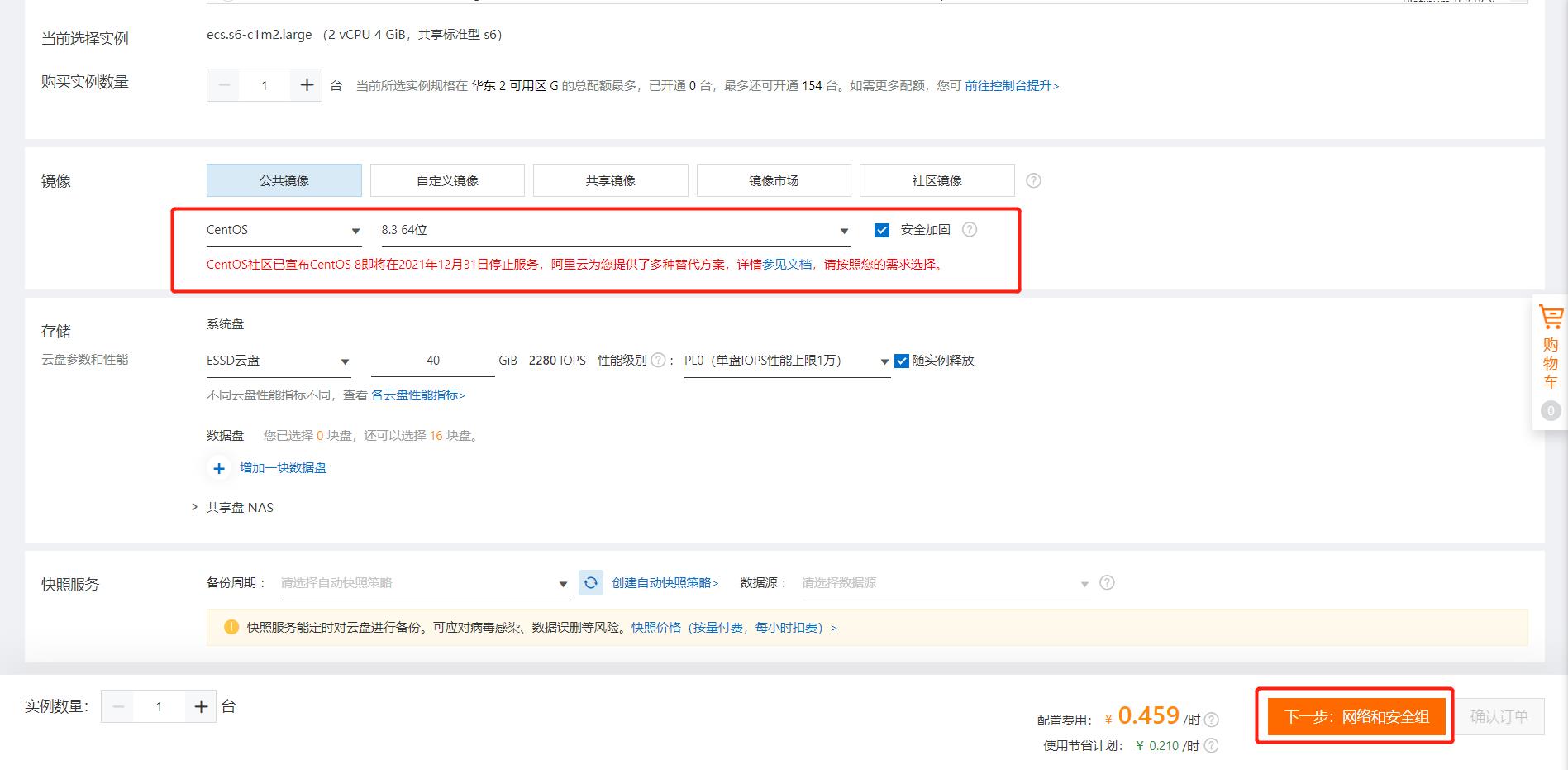
Task: Click the 0.459 configuration price value
Action: [1148, 715]
